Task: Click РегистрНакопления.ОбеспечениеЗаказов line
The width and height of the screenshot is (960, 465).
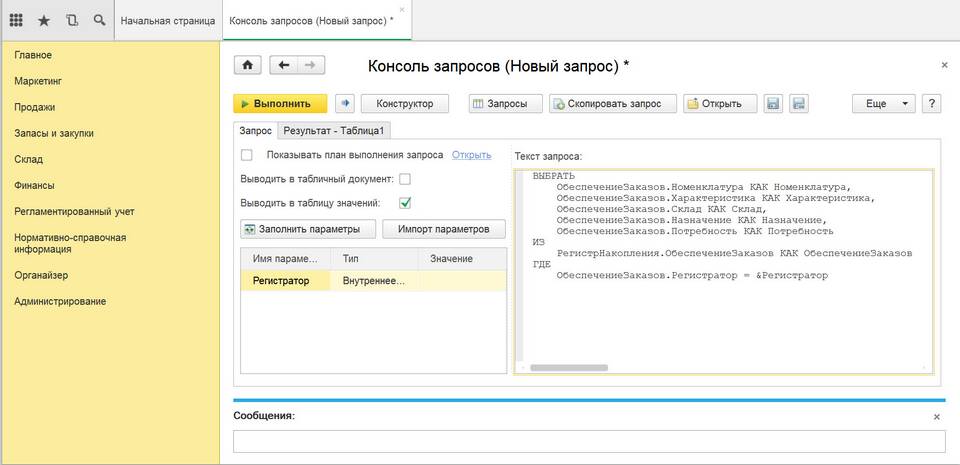Action: [734, 253]
